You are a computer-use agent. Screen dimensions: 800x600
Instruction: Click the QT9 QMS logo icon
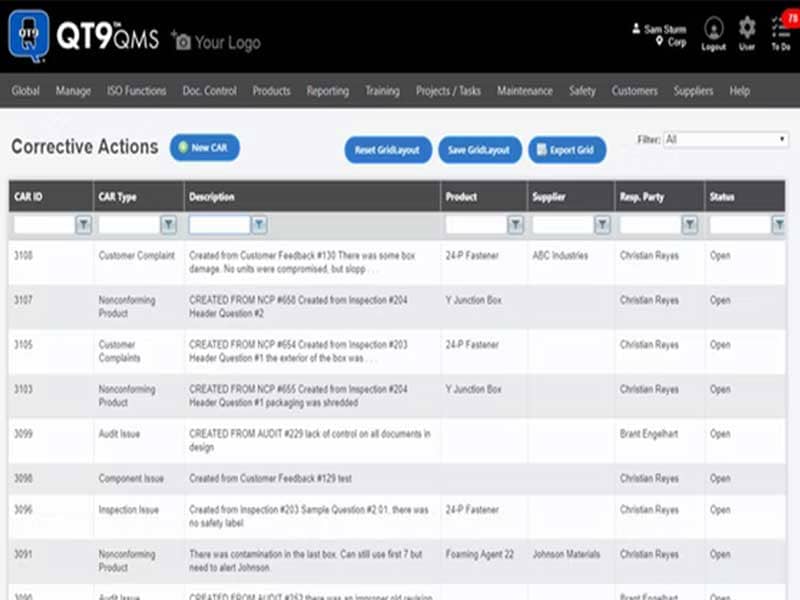pos(29,36)
